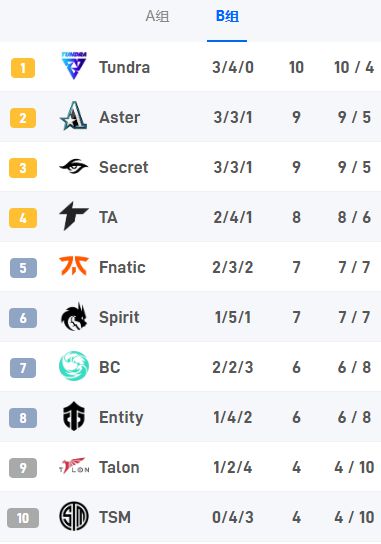Select the Entity team logo
This screenshot has width=381, height=544.
pyautogui.click(x=74, y=416)
